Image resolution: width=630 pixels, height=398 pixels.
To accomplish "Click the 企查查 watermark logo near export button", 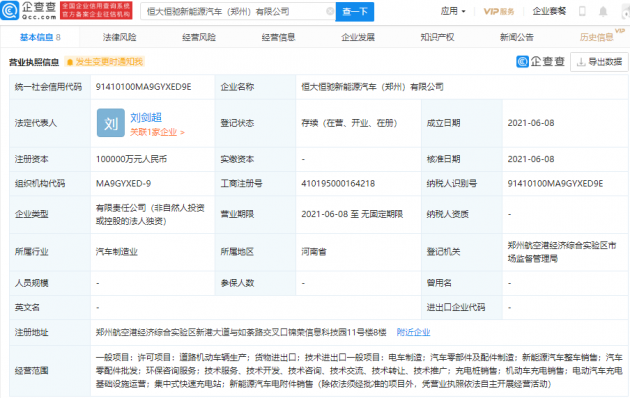I will [x=540, y=61].
